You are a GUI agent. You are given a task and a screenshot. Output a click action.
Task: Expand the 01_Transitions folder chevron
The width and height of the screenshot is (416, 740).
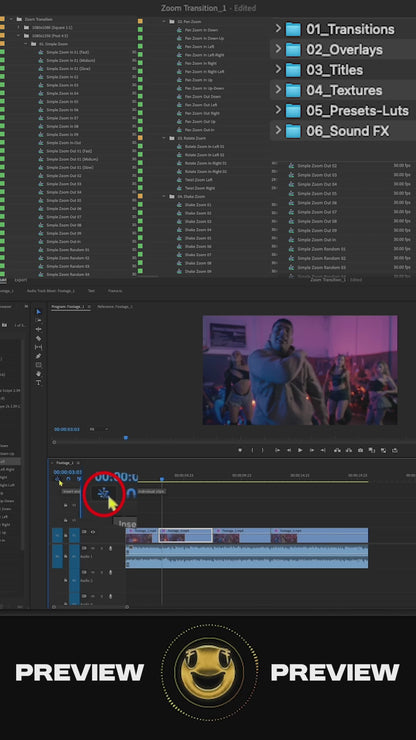[x=278, y=29]
